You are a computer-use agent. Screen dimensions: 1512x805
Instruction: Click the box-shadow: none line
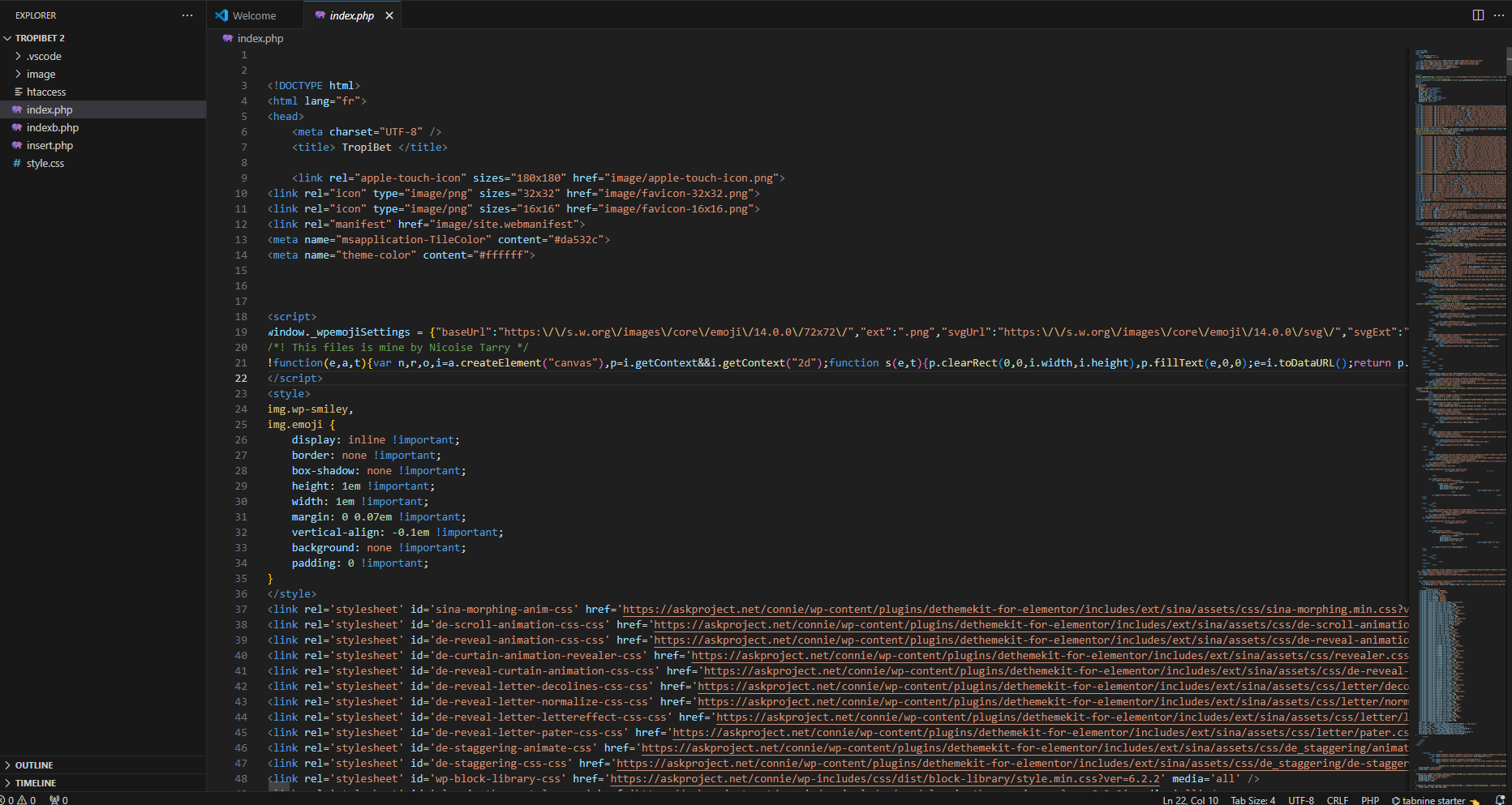[379, 470]
